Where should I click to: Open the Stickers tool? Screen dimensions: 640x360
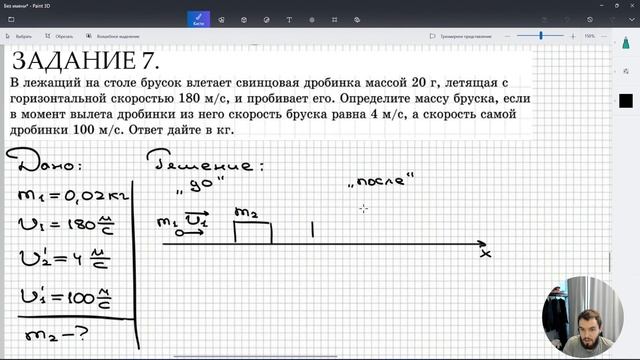267,20
